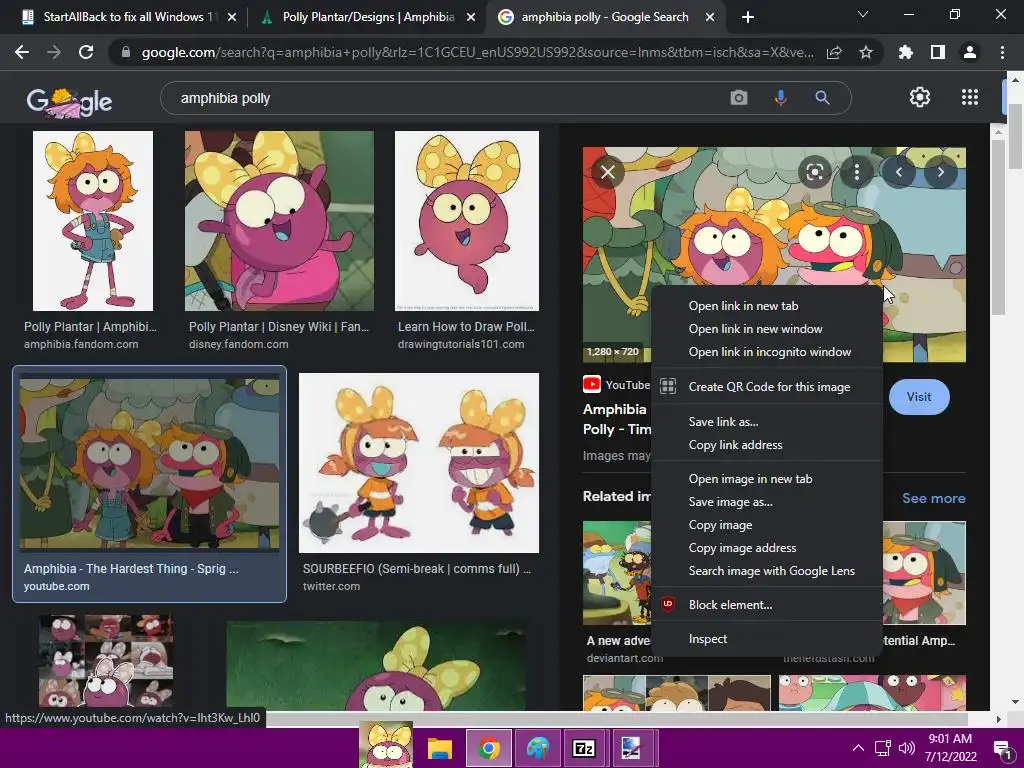The image size is (1024, 768).
Task: Toggle the Chrome side panel
Action: [x=938, y=53]
